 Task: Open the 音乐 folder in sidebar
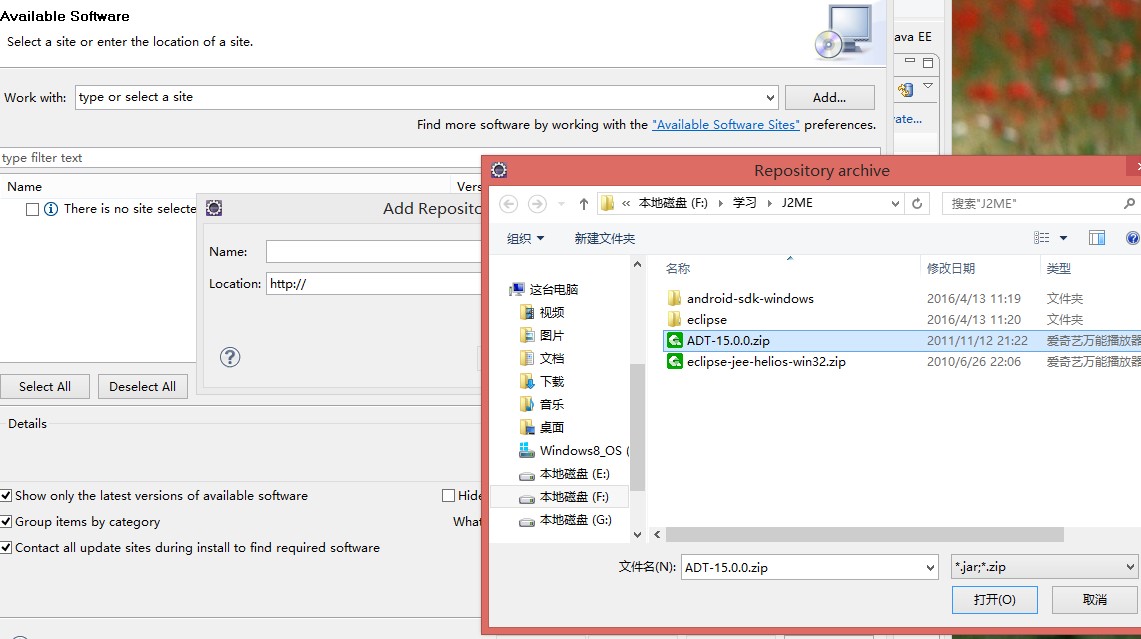pos(542,405)
